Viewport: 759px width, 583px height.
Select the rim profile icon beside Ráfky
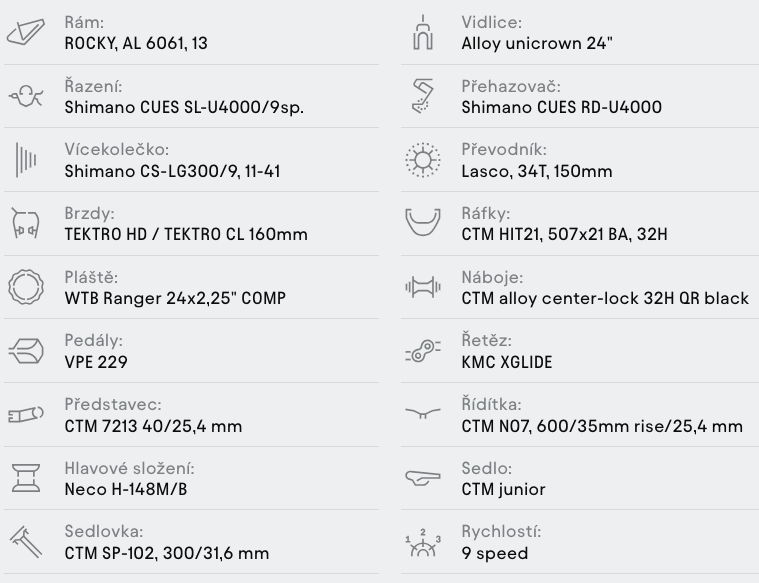423,222
